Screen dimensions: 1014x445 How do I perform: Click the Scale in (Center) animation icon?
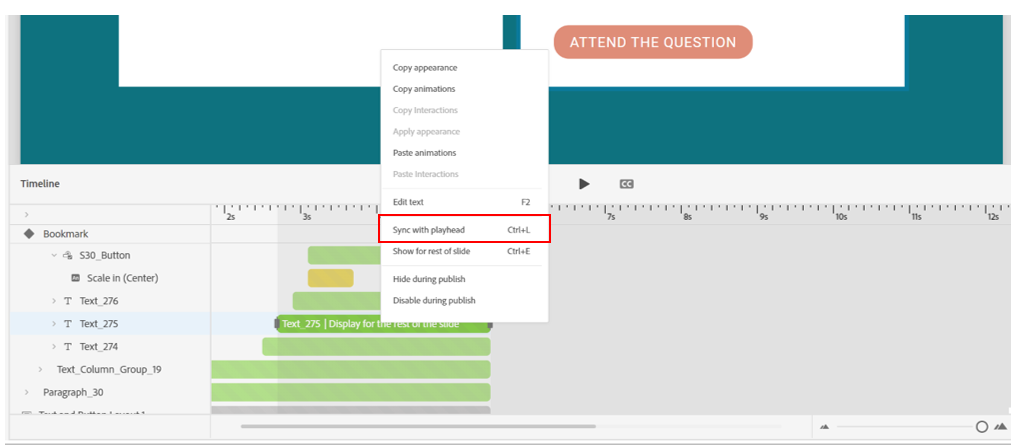[x=75, y=278]
